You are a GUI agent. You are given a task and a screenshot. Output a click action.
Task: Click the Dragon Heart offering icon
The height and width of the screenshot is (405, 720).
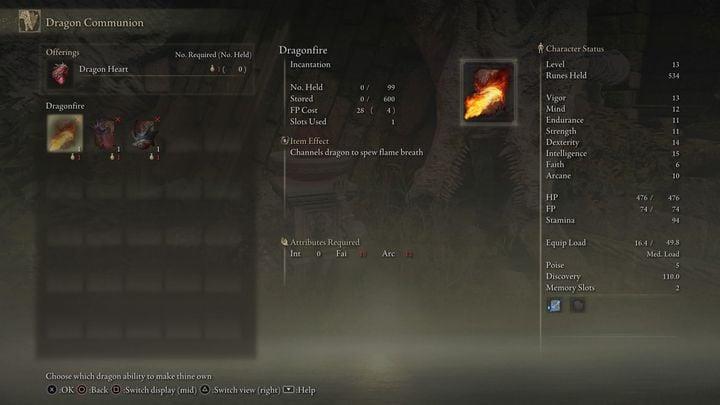tap(60, 74)
